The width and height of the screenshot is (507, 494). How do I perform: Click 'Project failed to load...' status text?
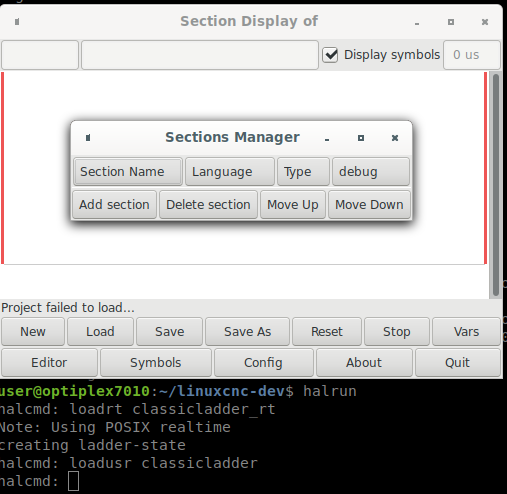[x=68, y=308]
